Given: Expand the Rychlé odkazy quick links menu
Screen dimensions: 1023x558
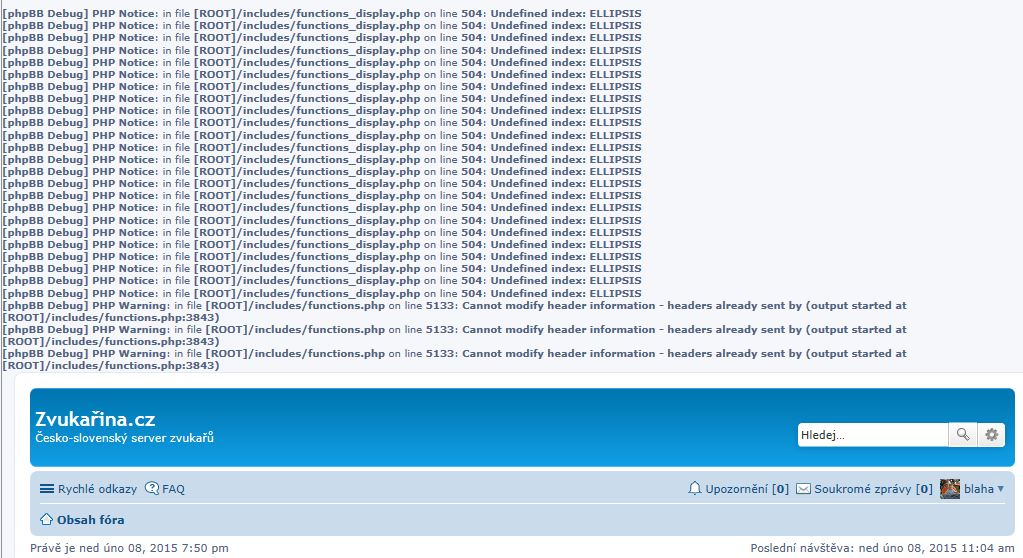Looking at the screenshot, I should pyautogui.click(x=97, y=489).
